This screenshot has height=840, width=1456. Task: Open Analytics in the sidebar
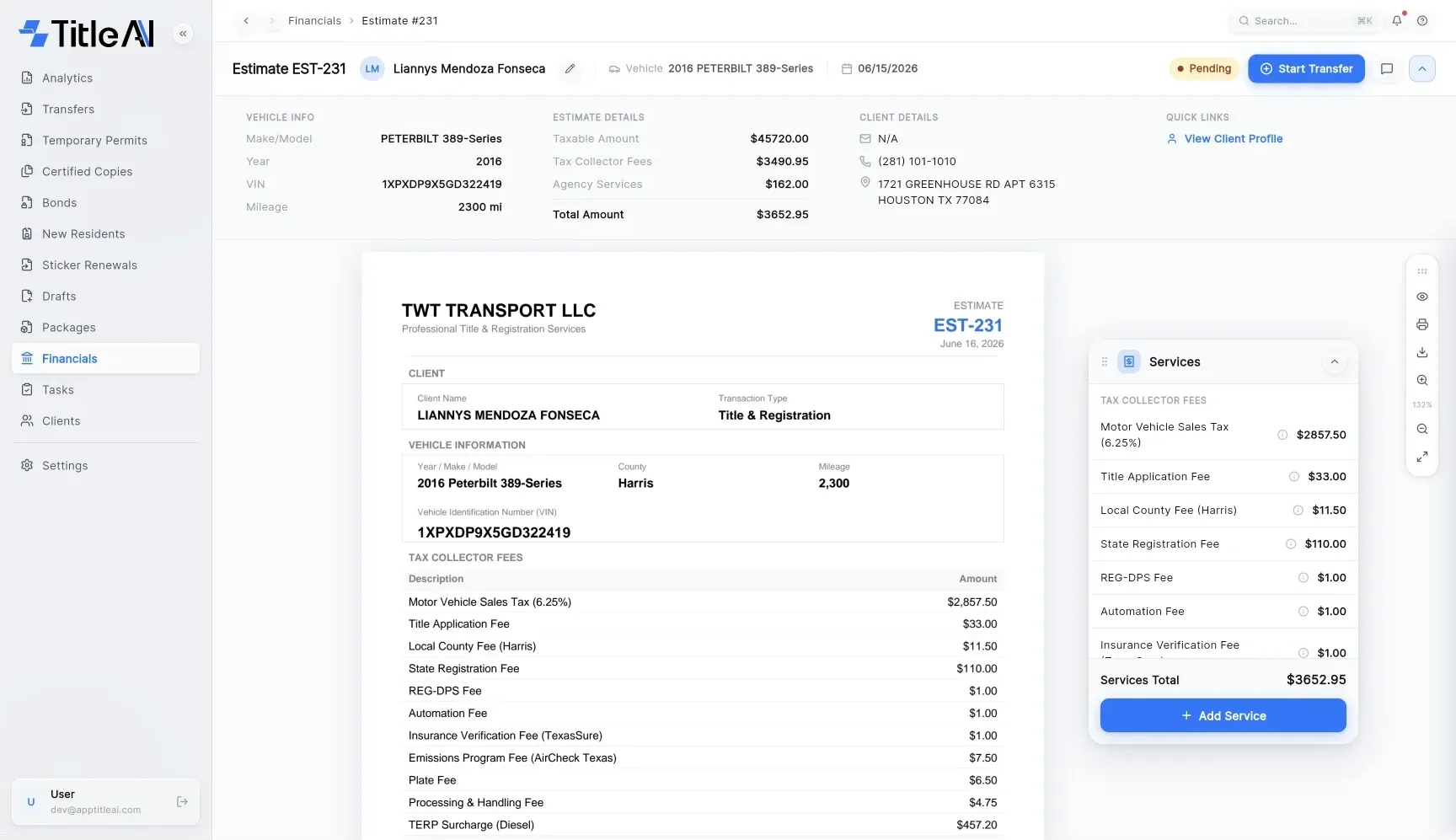coord(105,78)
